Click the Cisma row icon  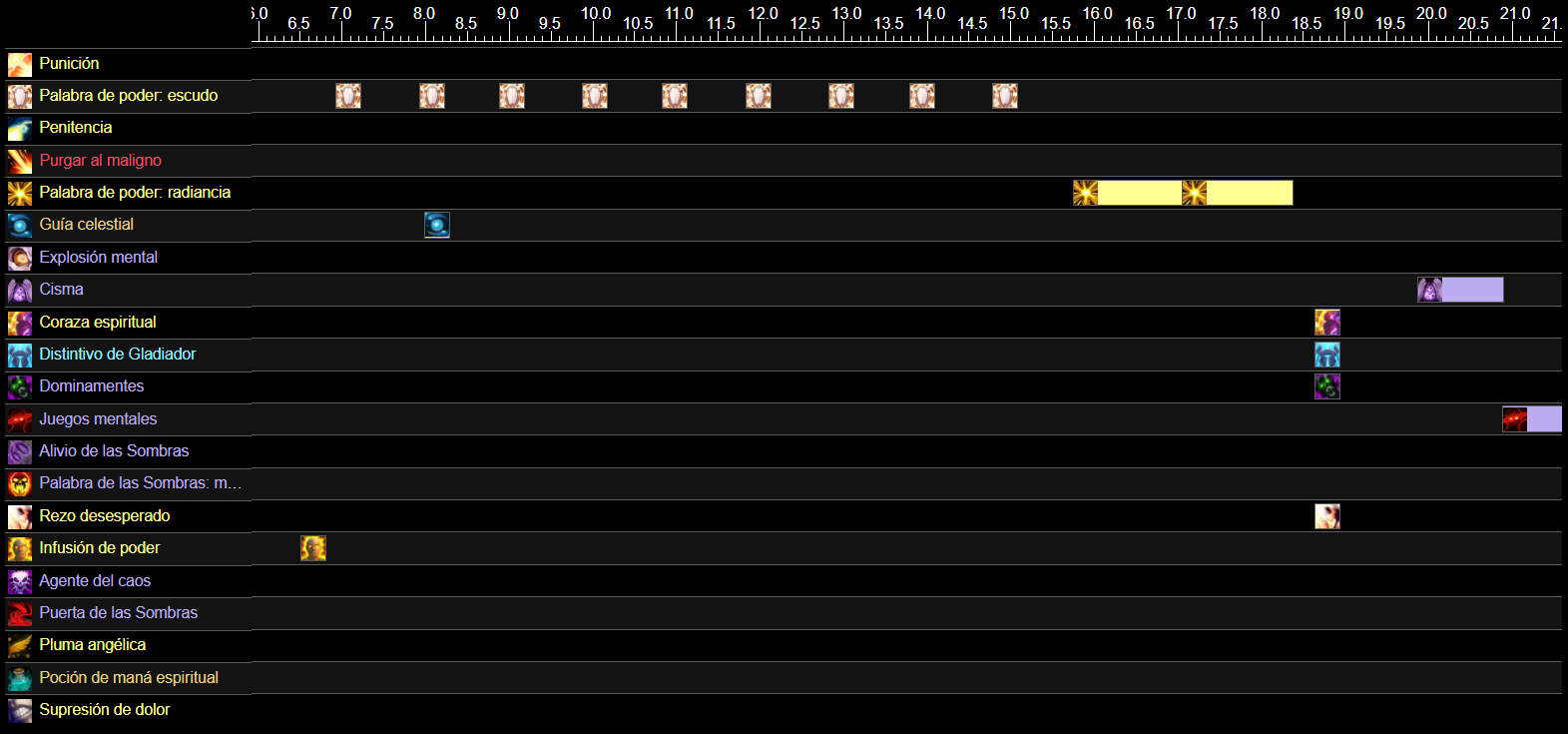click(20, 291)
